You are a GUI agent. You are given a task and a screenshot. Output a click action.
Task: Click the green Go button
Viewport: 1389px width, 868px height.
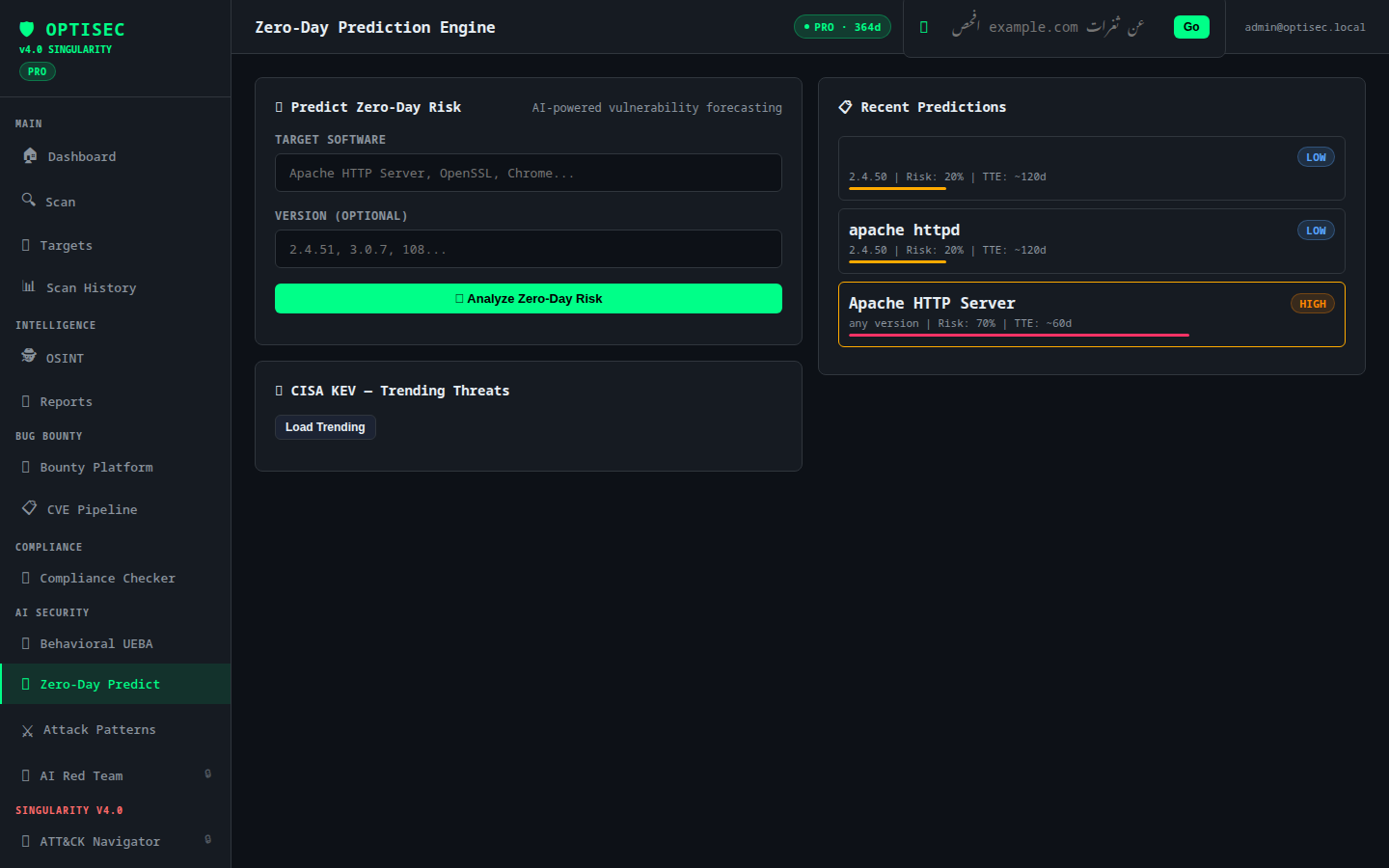coord(1191,27)
